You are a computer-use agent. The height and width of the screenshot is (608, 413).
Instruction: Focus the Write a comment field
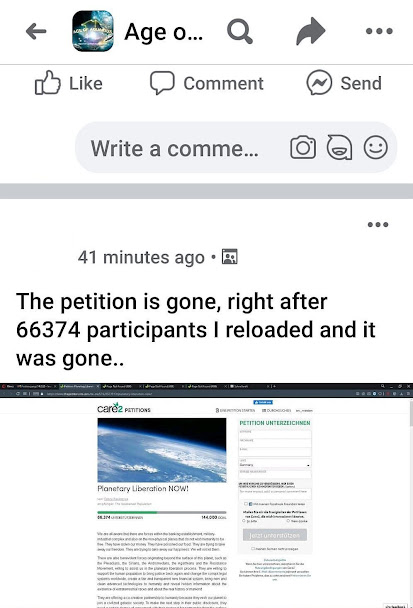tap(236, 148)
